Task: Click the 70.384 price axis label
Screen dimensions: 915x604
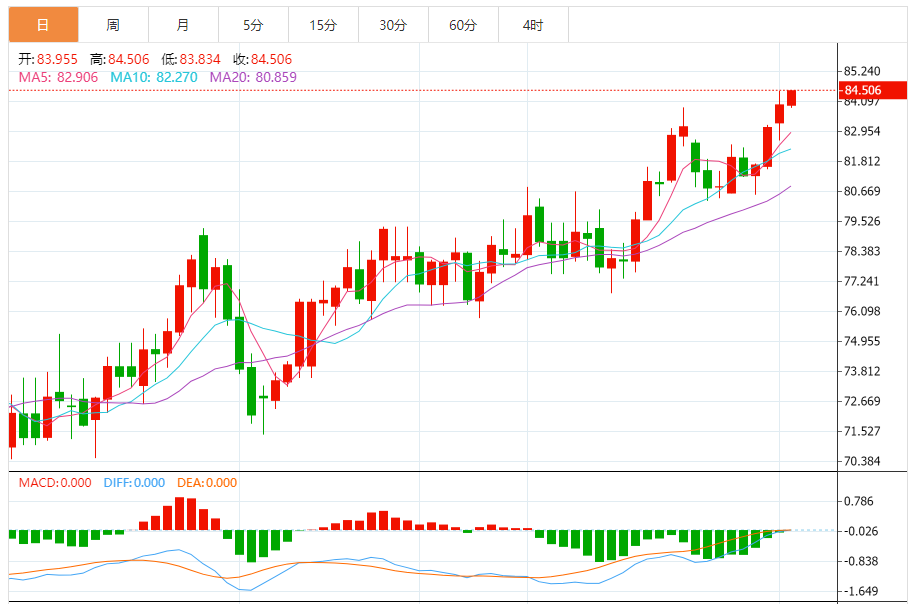Action: pyautogui.click(x=862, y=461)
